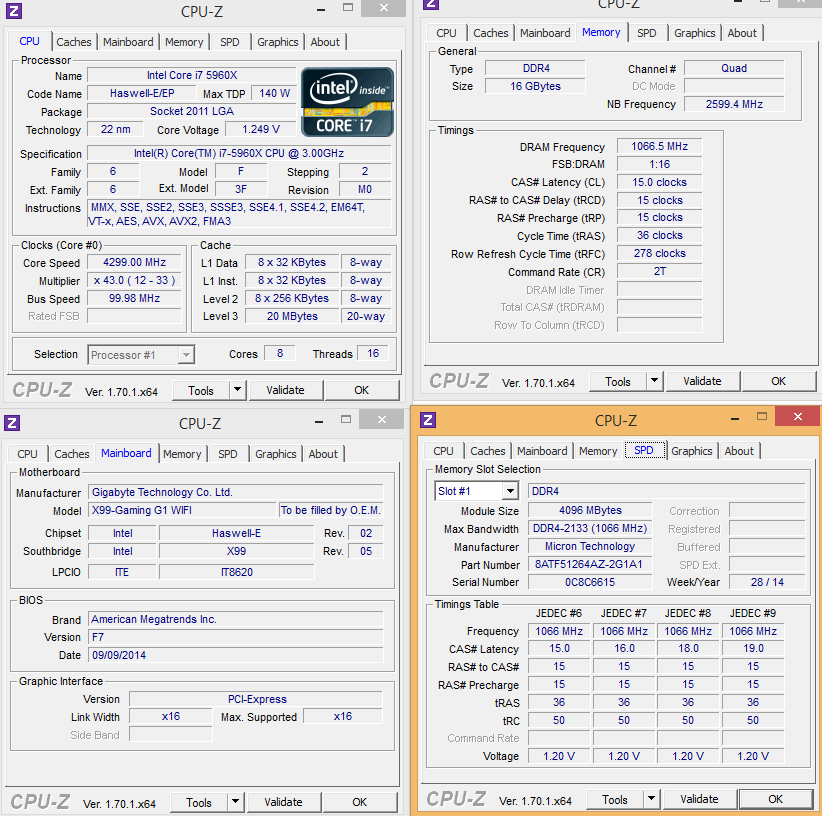The width and height of the screenshot is (822, 816).
Task: Switch to Caches tab in the CPU window
Action: click(x=74, y=42)
